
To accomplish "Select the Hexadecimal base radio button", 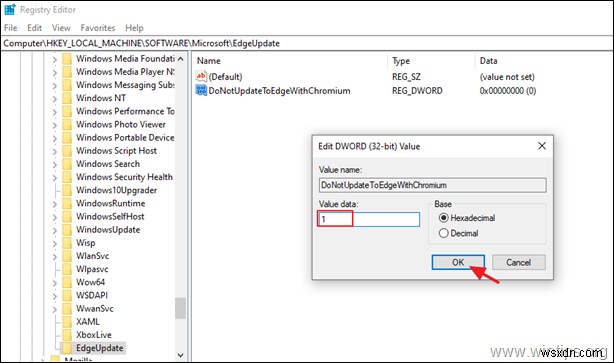I will click(443, 218).
